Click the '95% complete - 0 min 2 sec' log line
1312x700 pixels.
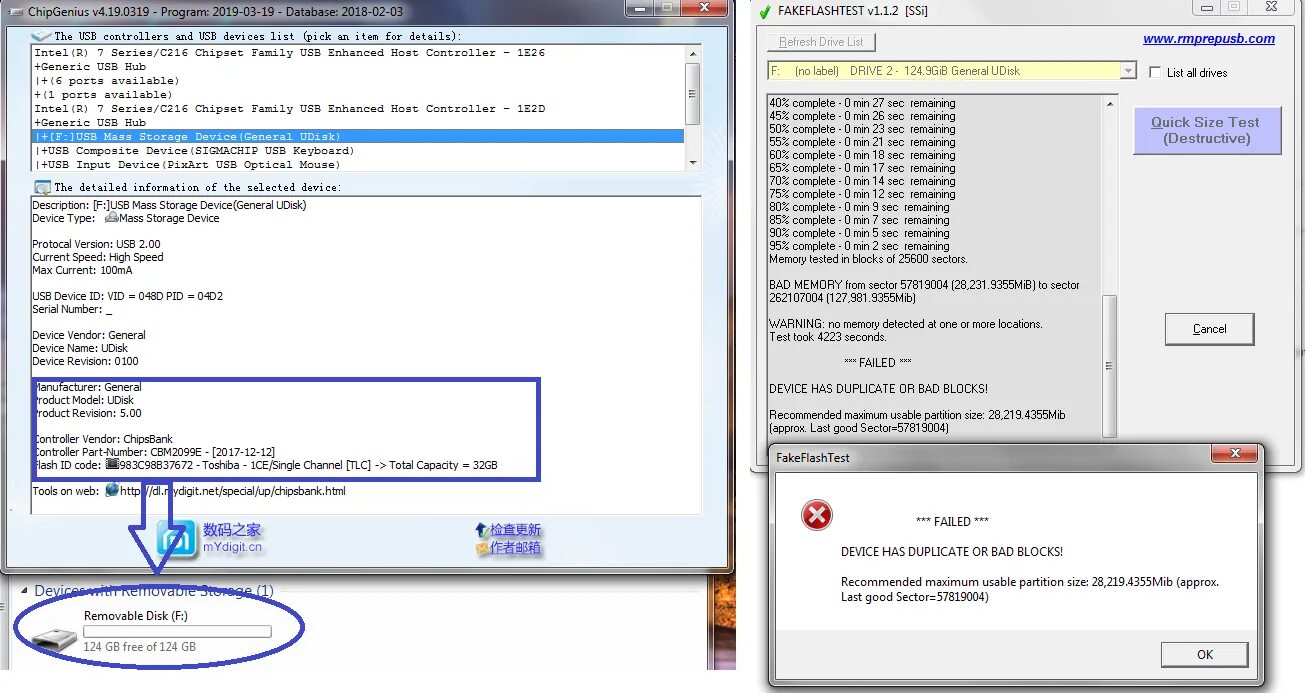tap(859, 246)
